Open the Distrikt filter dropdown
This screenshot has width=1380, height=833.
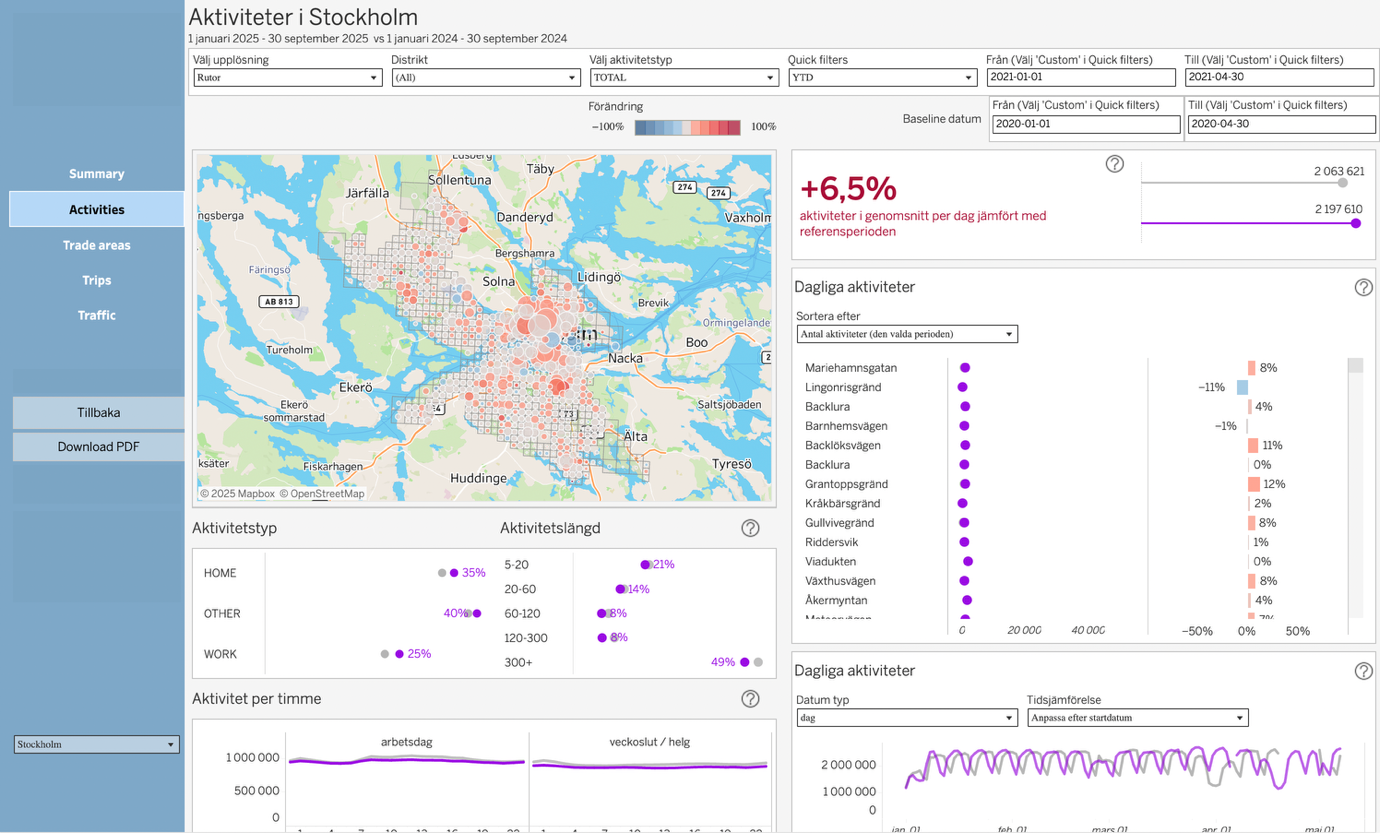click(486, 78)
